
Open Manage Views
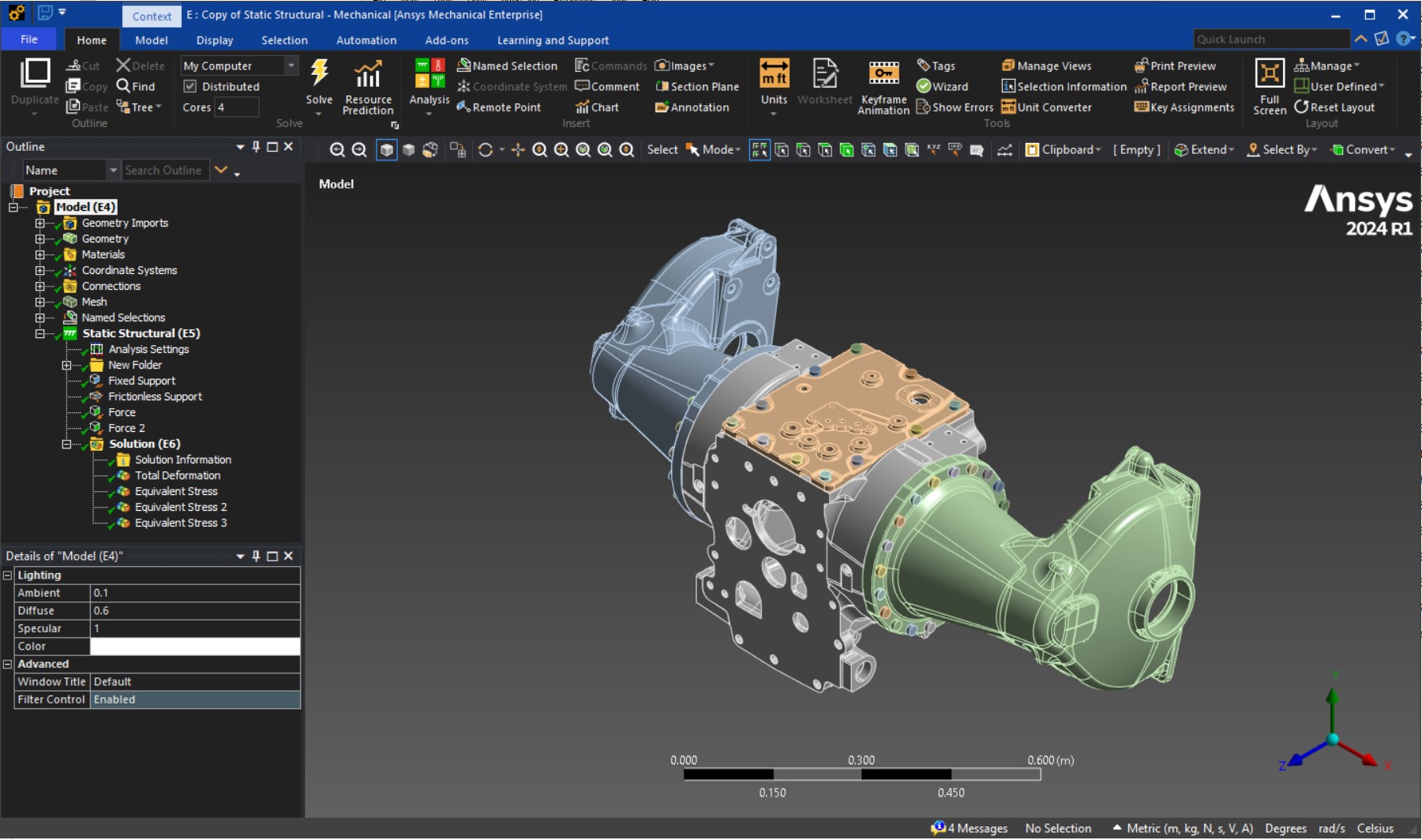[x=1047, y=66]
